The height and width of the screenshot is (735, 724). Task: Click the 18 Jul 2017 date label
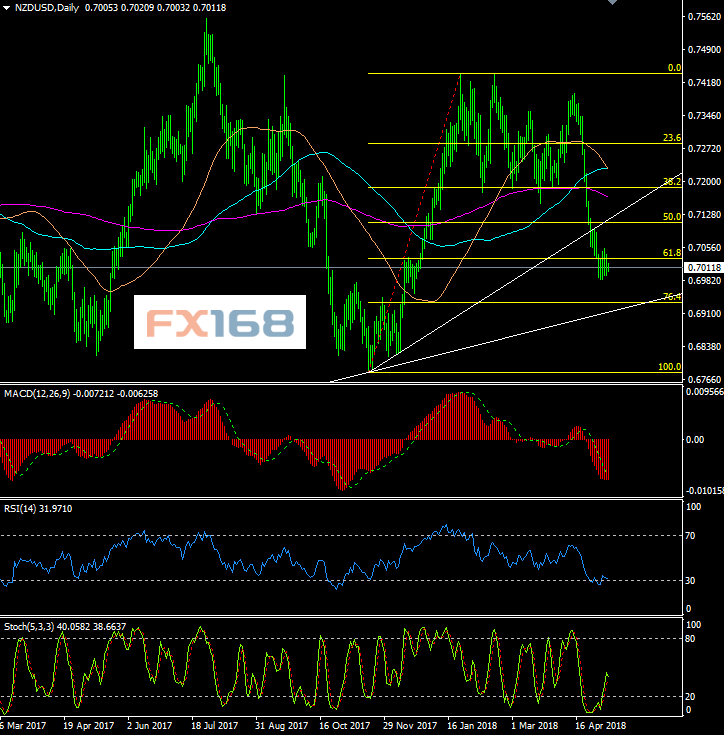[215, 726]
